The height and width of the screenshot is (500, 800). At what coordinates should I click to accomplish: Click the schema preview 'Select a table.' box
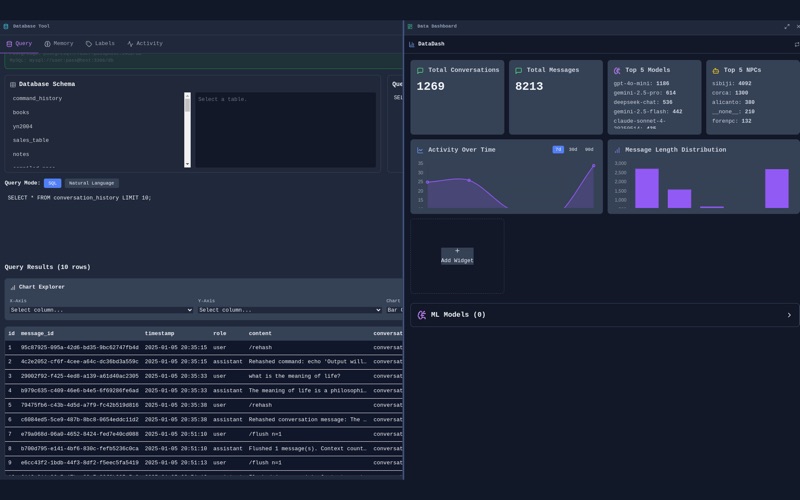point(286,130)
